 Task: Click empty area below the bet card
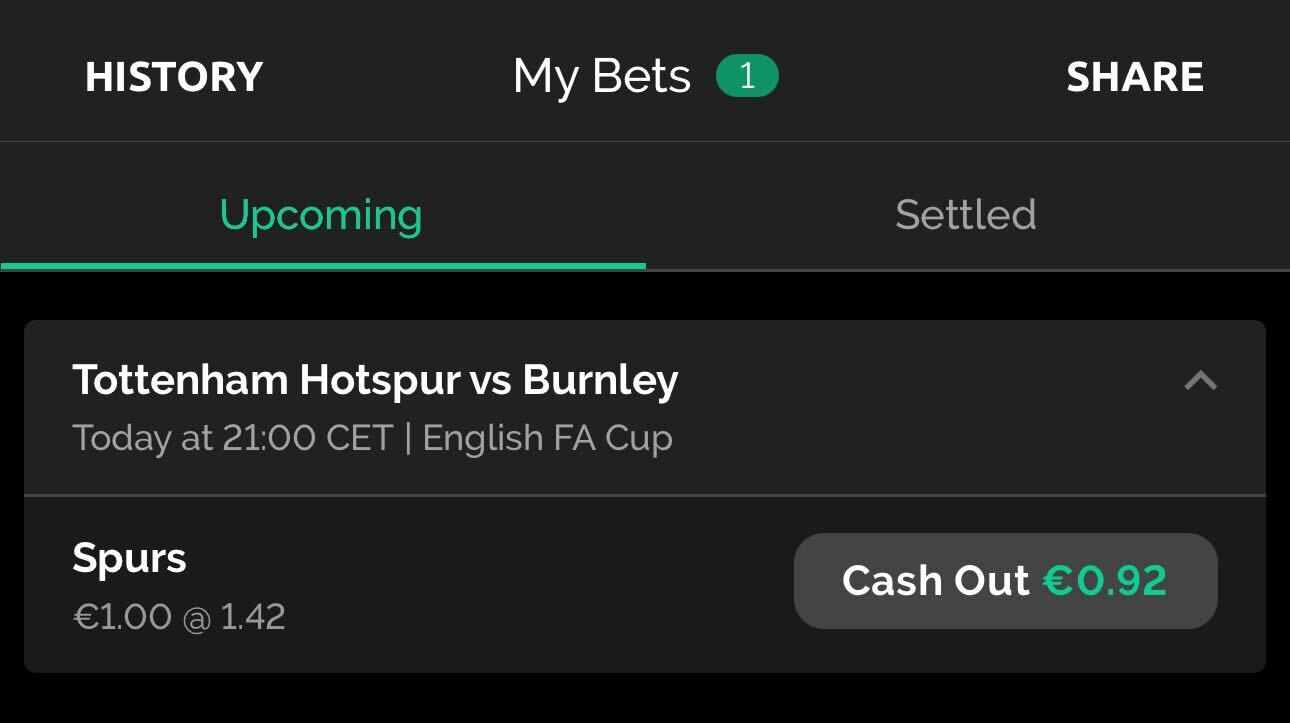[x=645, y=698]
